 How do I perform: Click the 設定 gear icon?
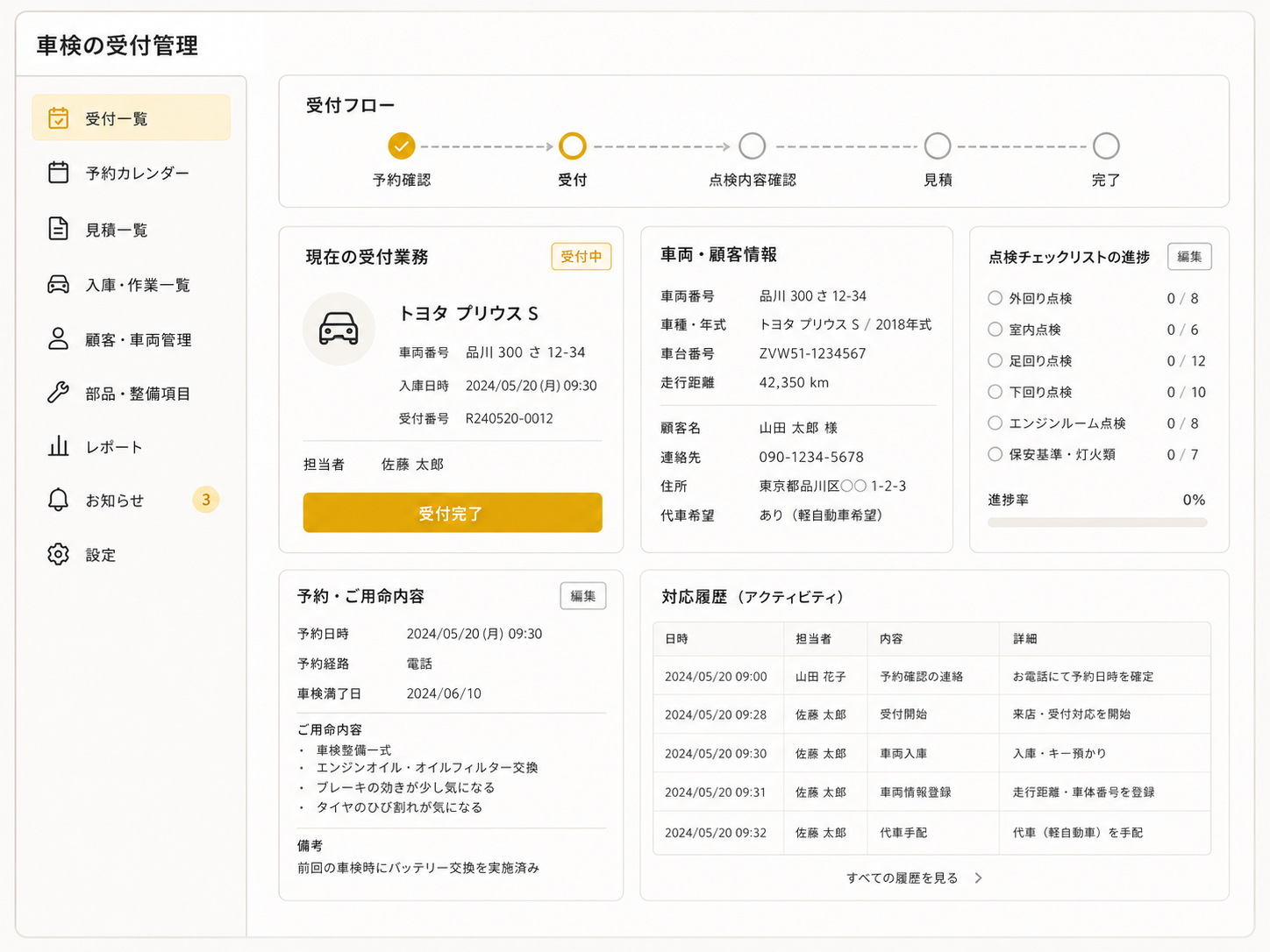[58, 554]
